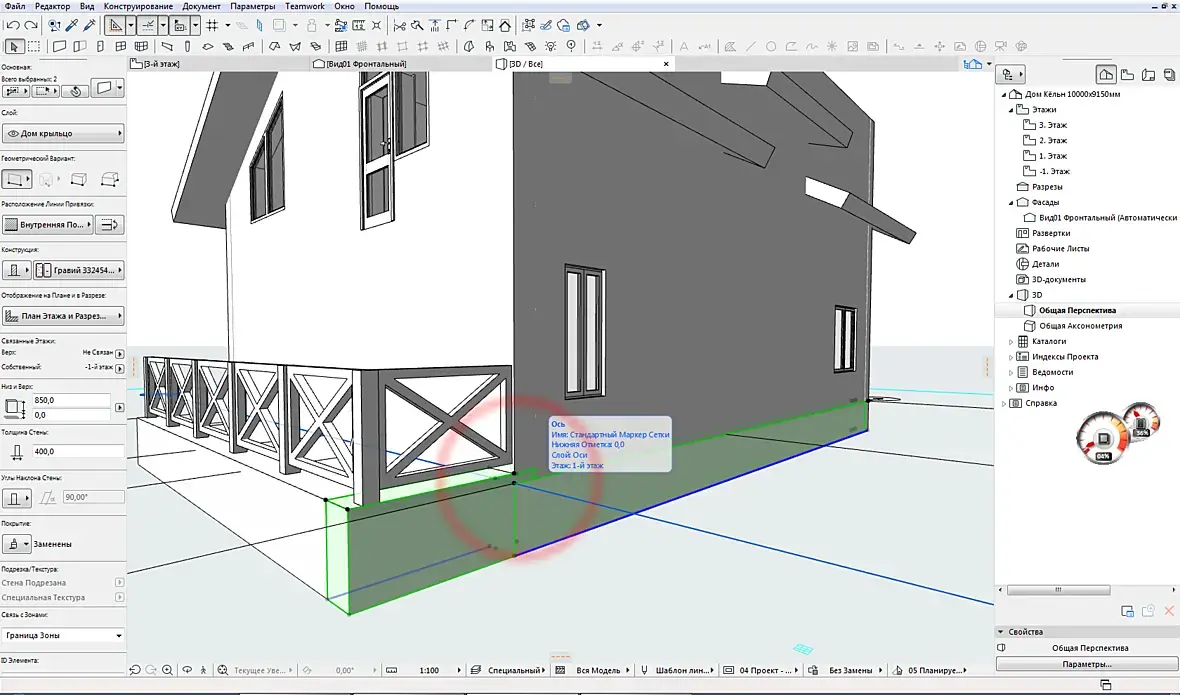Viewport: 1180px width, 695px height.
Task: Open the План Этажа и Разрез display button
Action: [x=63, y=316]
